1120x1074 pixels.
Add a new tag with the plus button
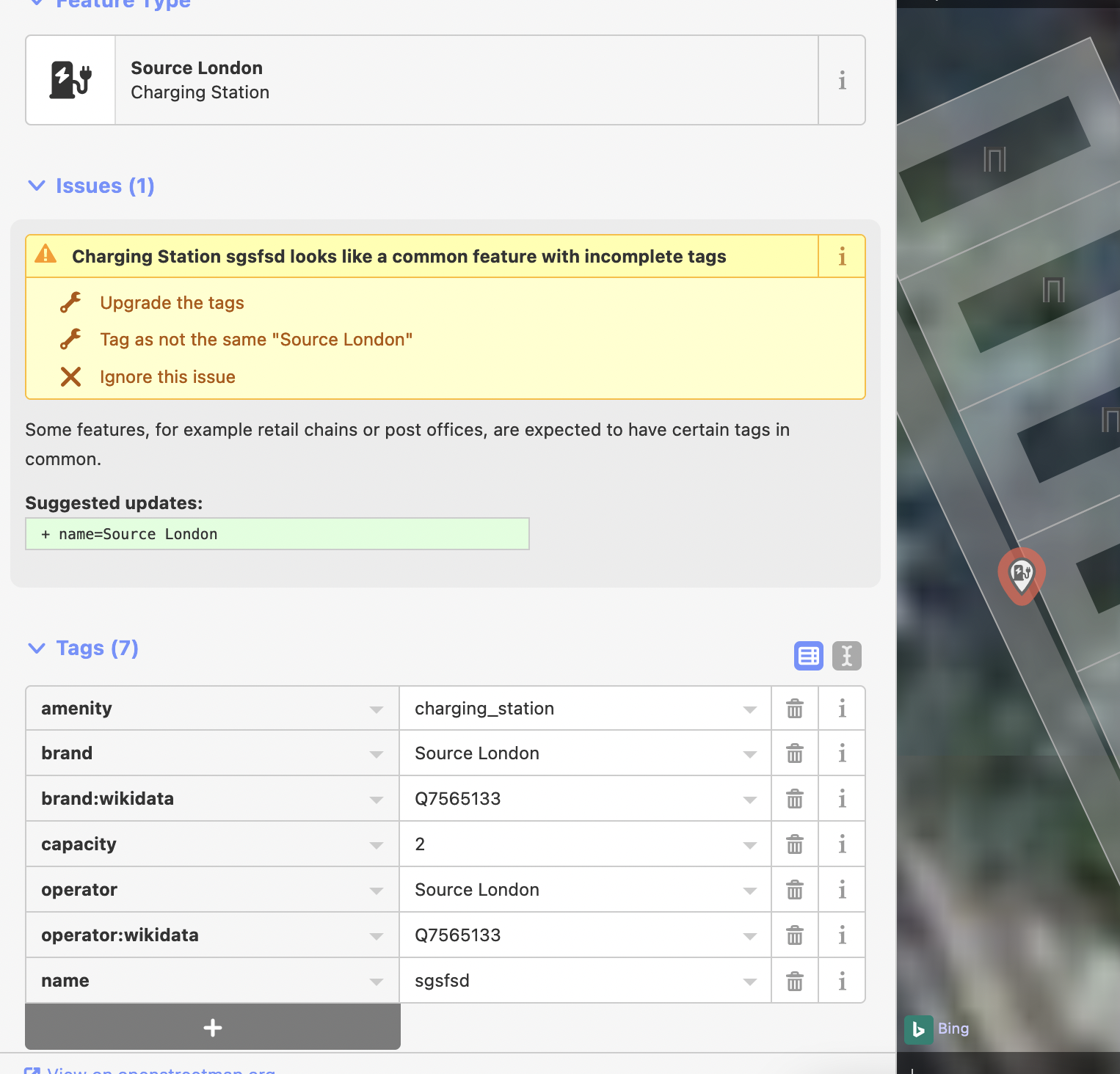(x=212, y=1027)
